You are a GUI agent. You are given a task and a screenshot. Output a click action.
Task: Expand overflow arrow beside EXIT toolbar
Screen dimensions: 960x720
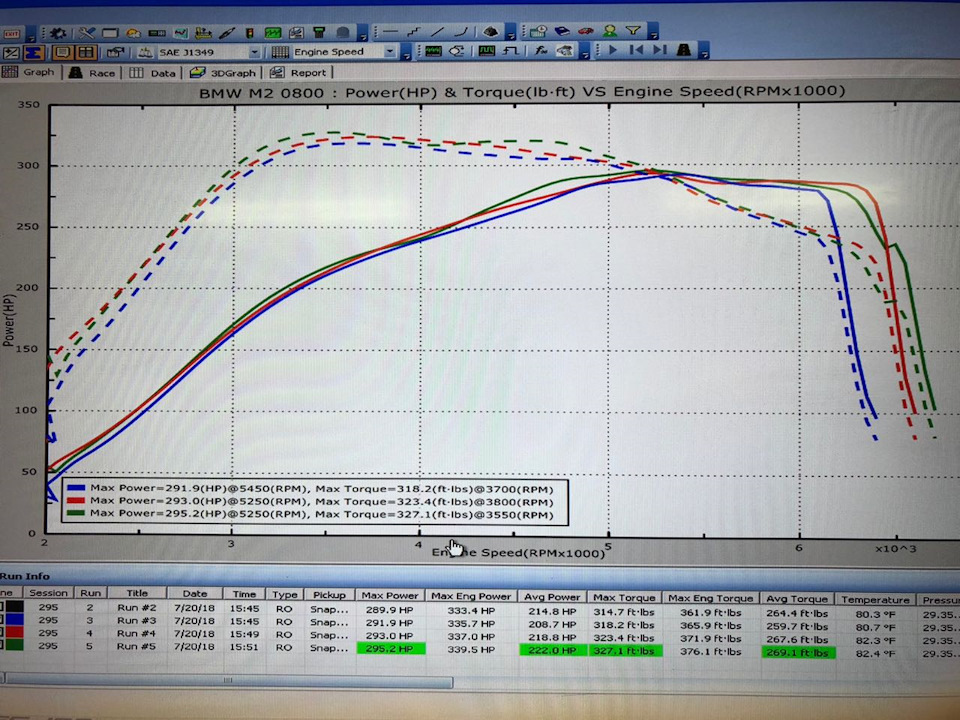pos(31,36)
